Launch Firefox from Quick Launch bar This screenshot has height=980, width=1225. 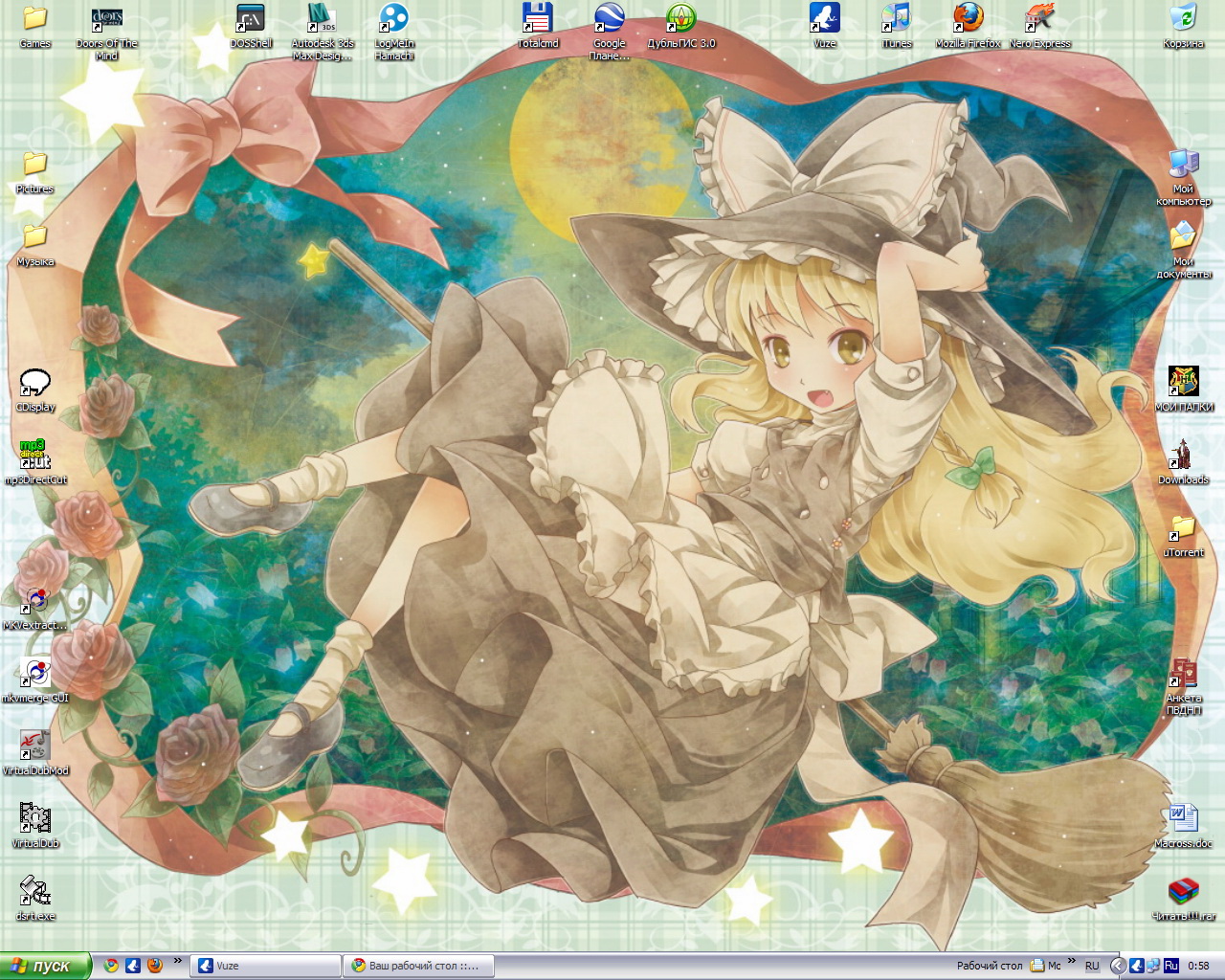coord(155,966)
